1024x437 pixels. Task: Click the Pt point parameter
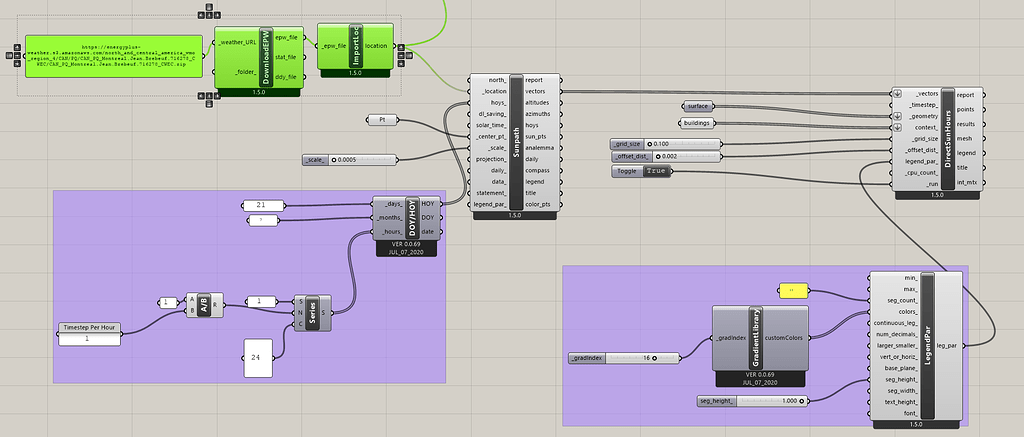(383, 120)
